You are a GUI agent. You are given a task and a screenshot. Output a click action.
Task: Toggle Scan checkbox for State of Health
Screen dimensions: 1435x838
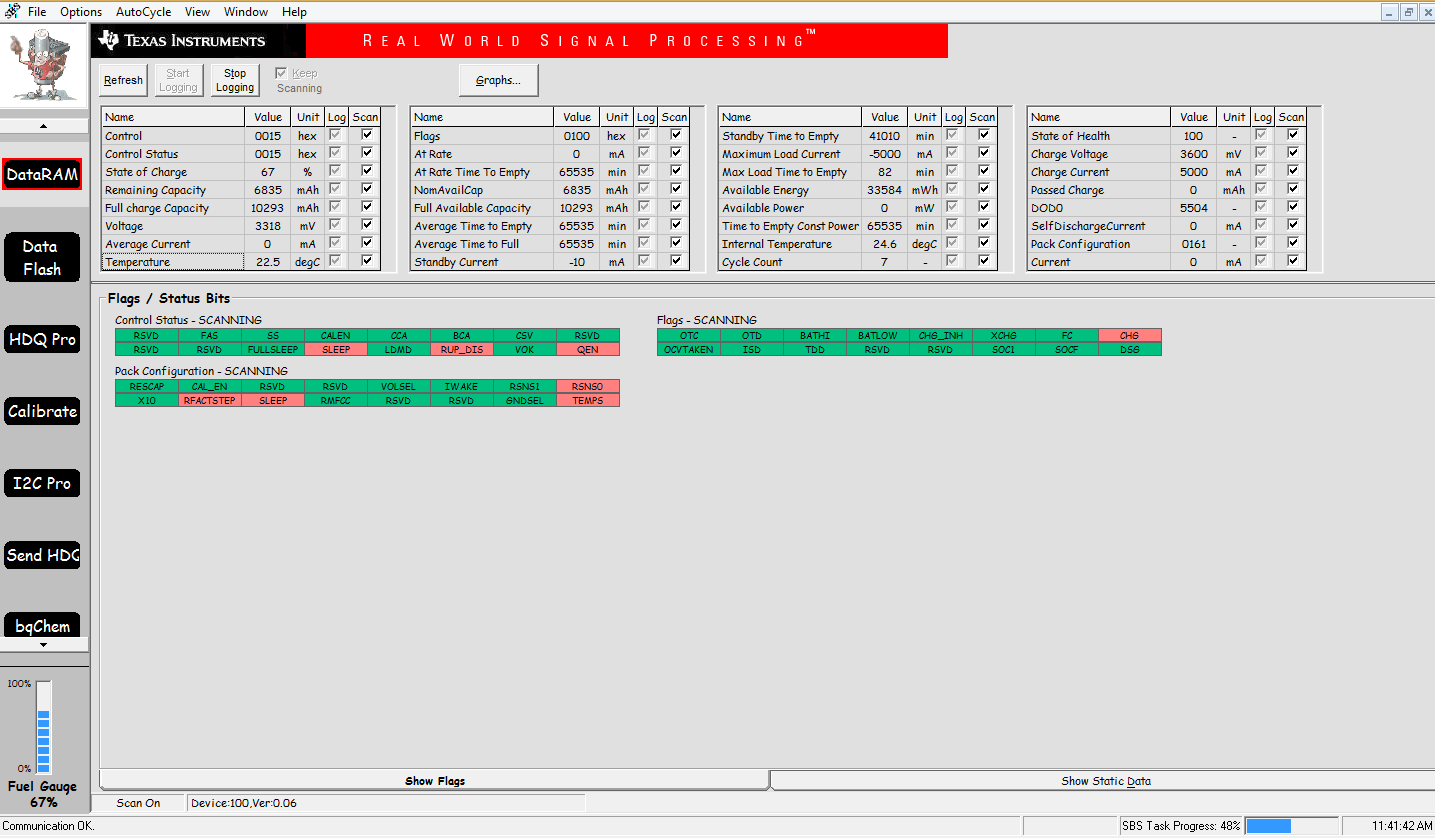[x=1293, y=135]
